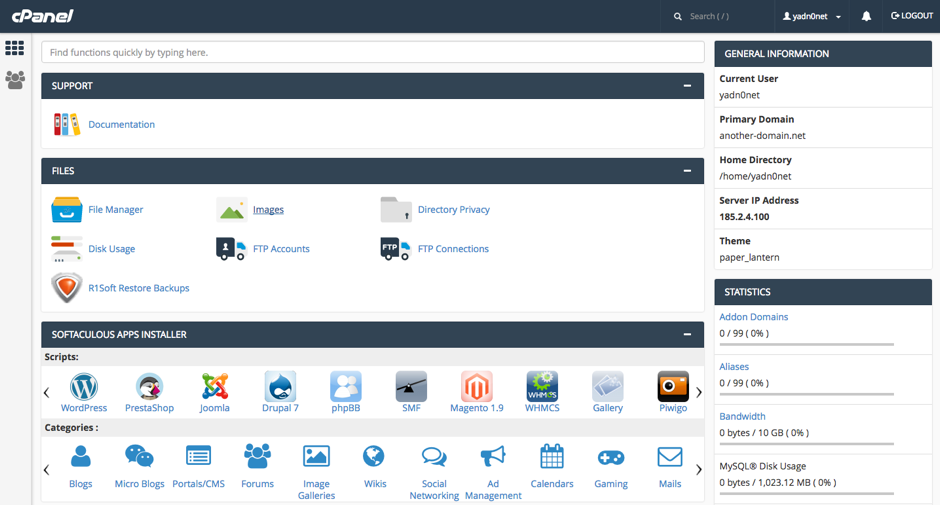
Task: Collapse the Support section
Action: click(687, 86)
